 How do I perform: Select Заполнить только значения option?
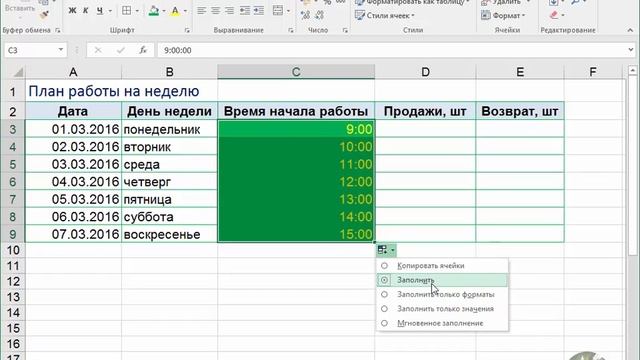click(442, 309)
